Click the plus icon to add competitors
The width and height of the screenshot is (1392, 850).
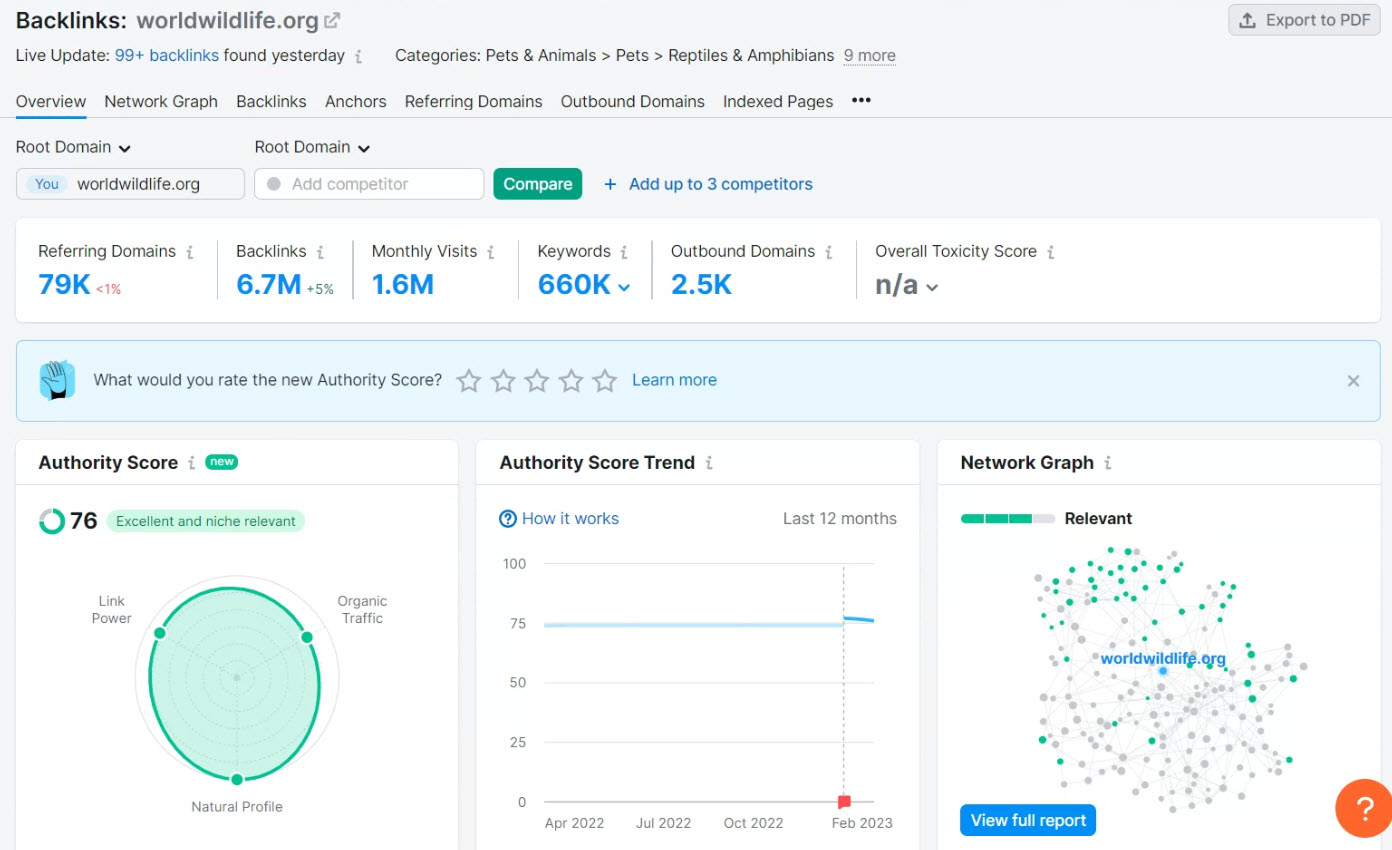tap(610, 184)
